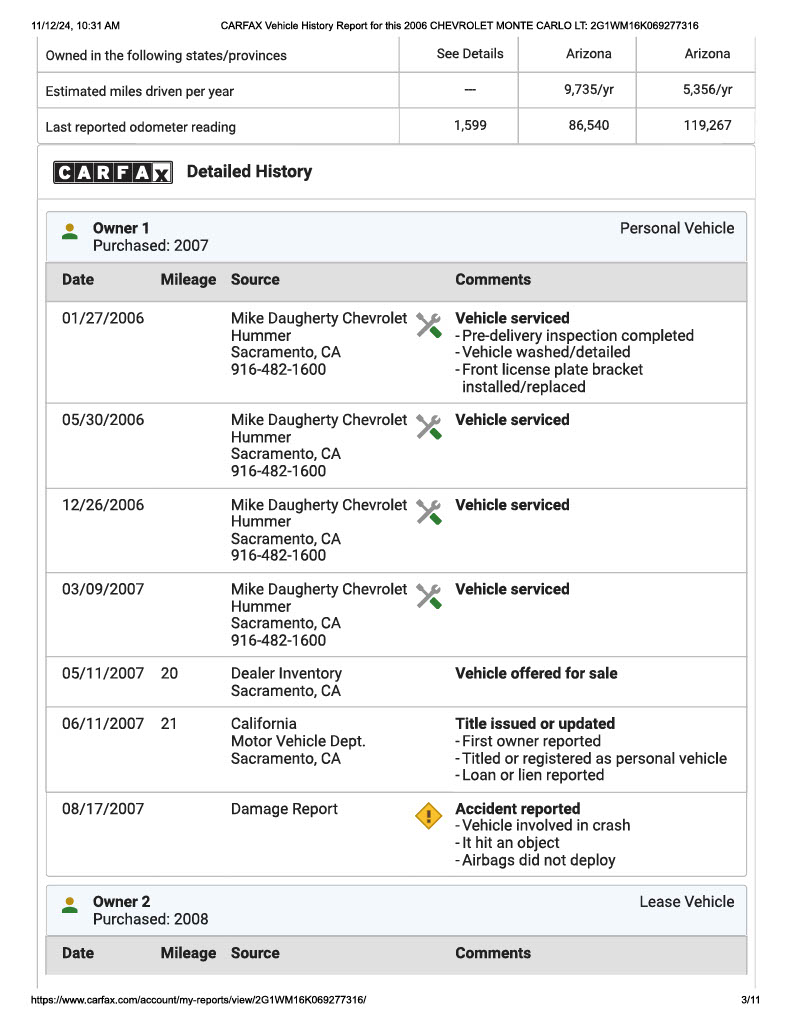Click the Owner 1 person icon
This screenshot has height=1024, width=791.
point(70,231)
